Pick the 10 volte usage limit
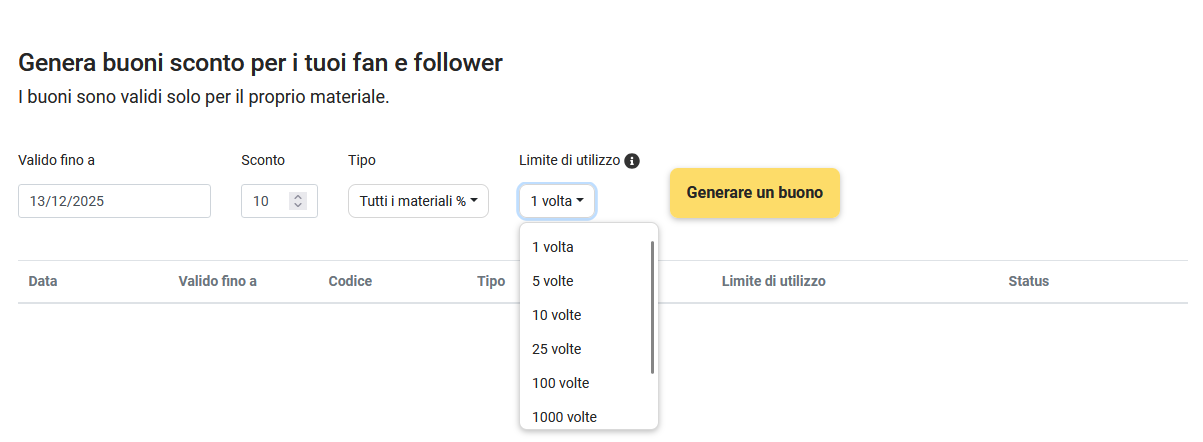1203x442 pixels. [557, 315]
